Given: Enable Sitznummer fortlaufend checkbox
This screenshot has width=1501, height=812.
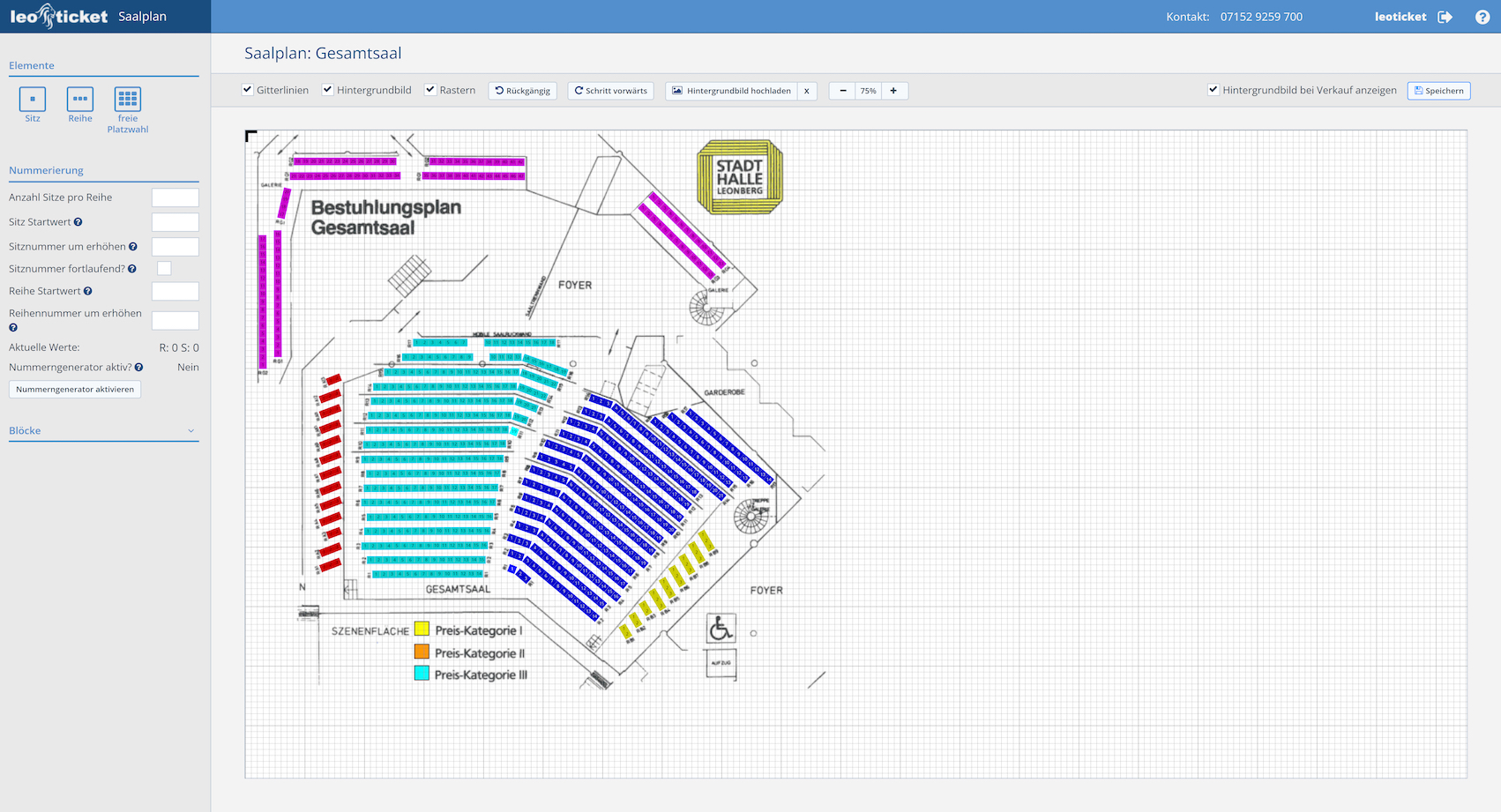Looking at the screenshot, I should coord(164,268).
